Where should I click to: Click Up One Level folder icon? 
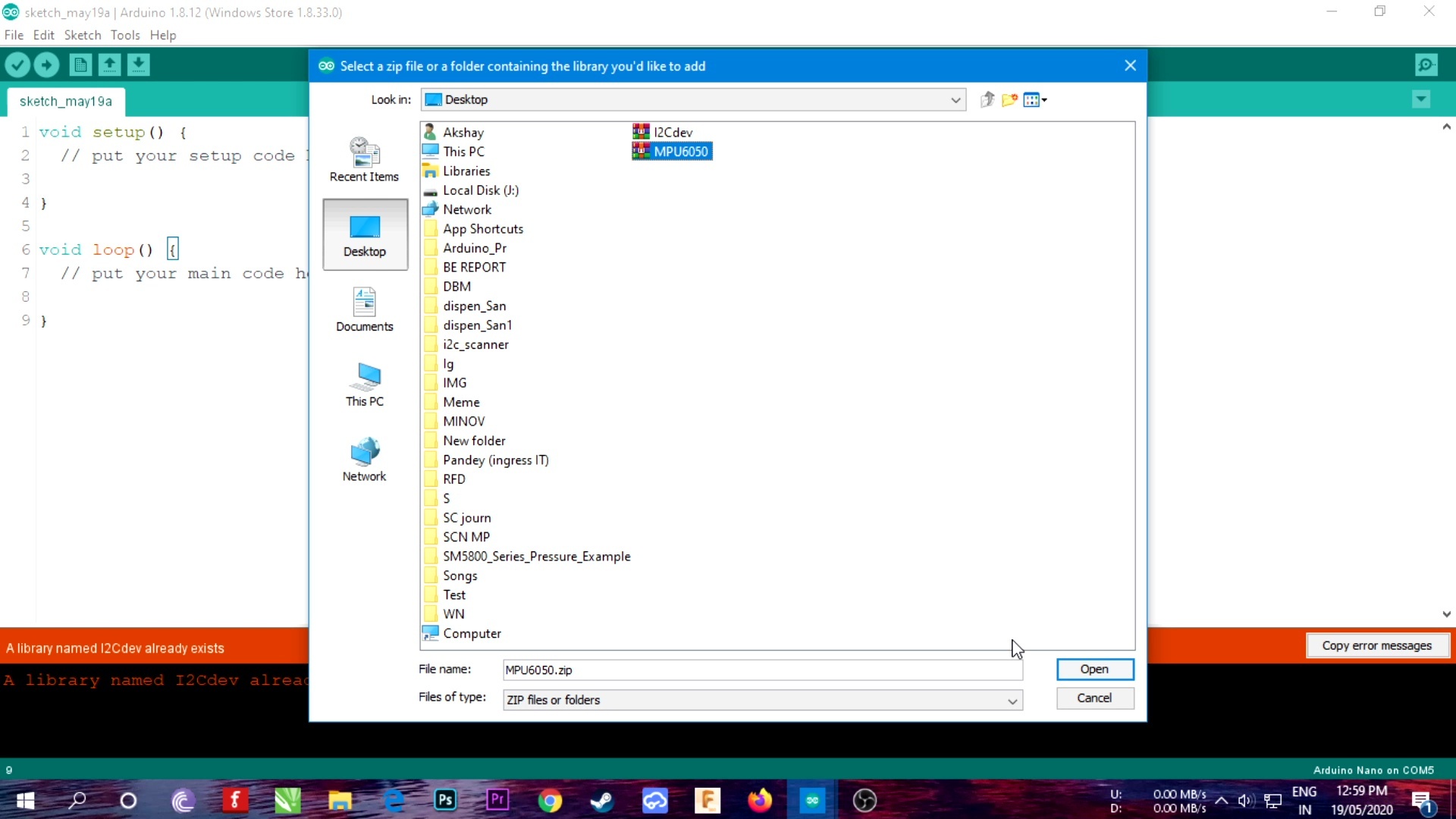pyautogui.click(x=987, y=100)
